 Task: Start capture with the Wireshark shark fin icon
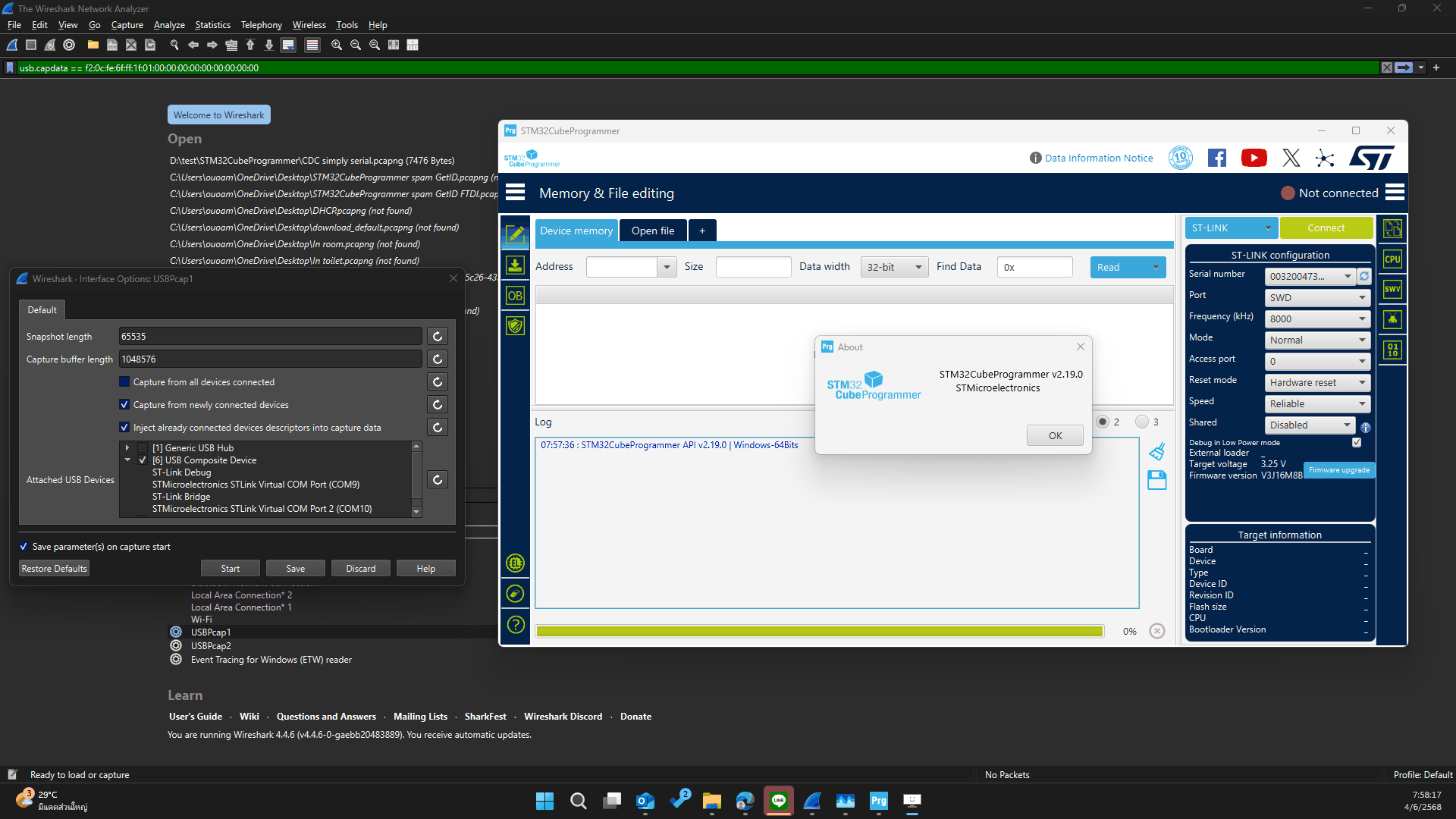(x=11, y=45)
